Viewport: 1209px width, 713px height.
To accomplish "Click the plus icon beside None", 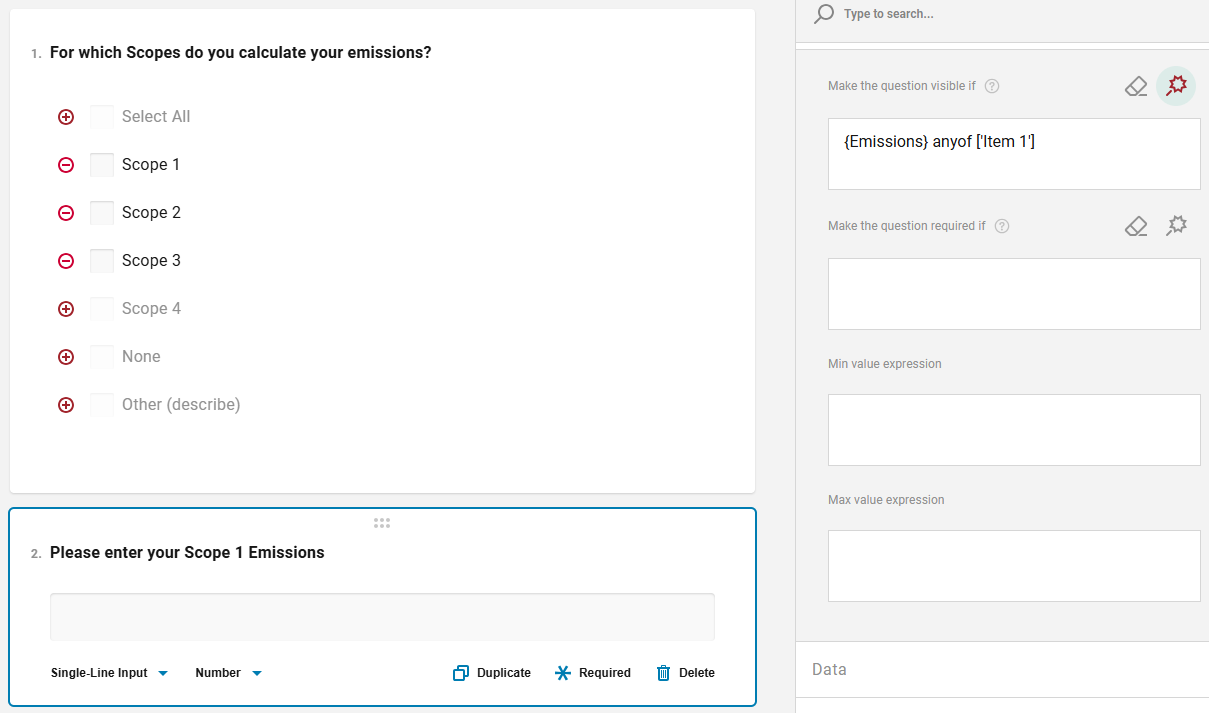I will coord(66,357).
